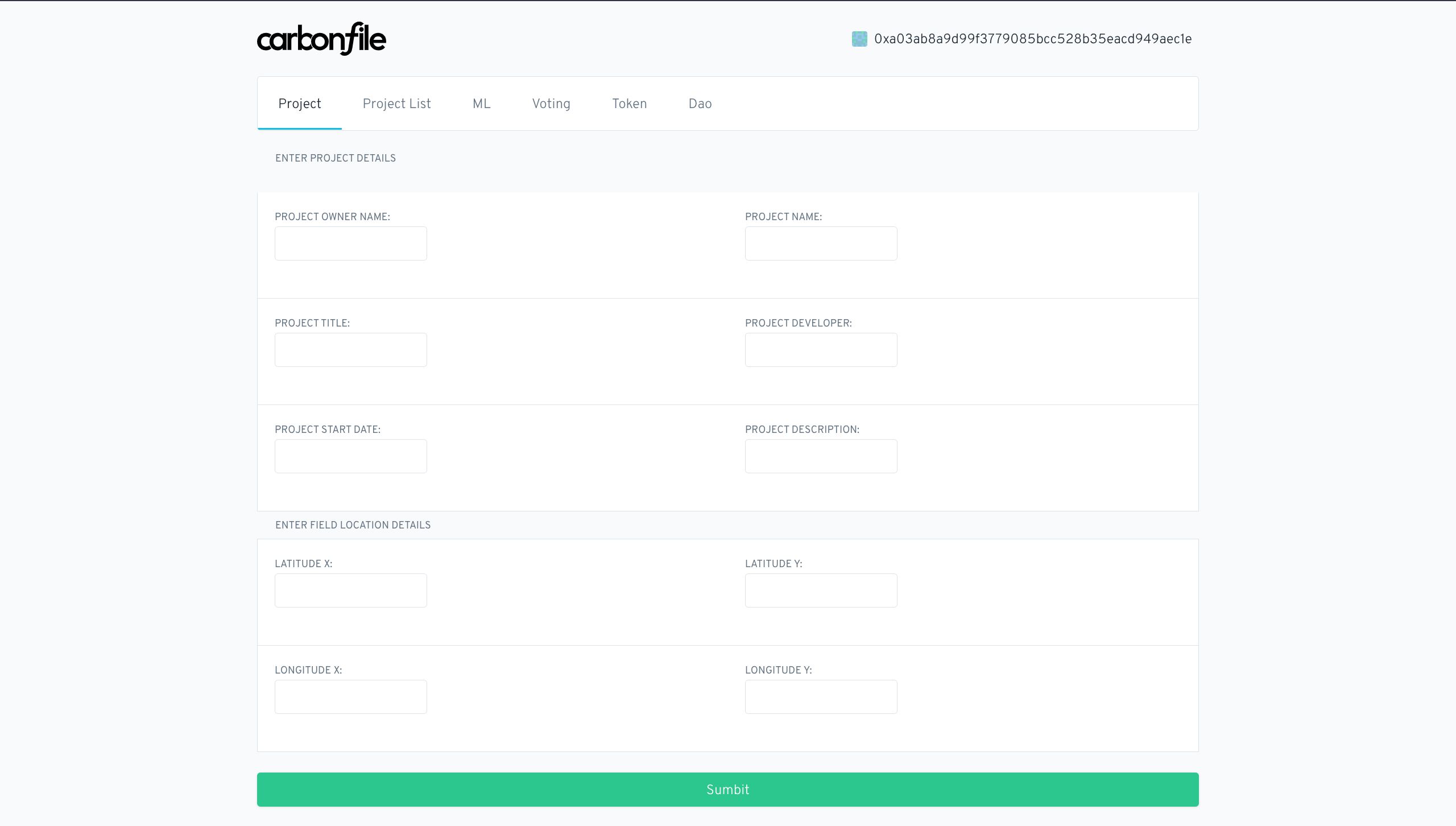Image resolution: width=1456 pixels, height=826 pixels.
Task: Click the 'PROJECT TITLE:' label
Action: click(x=312, y=323)
